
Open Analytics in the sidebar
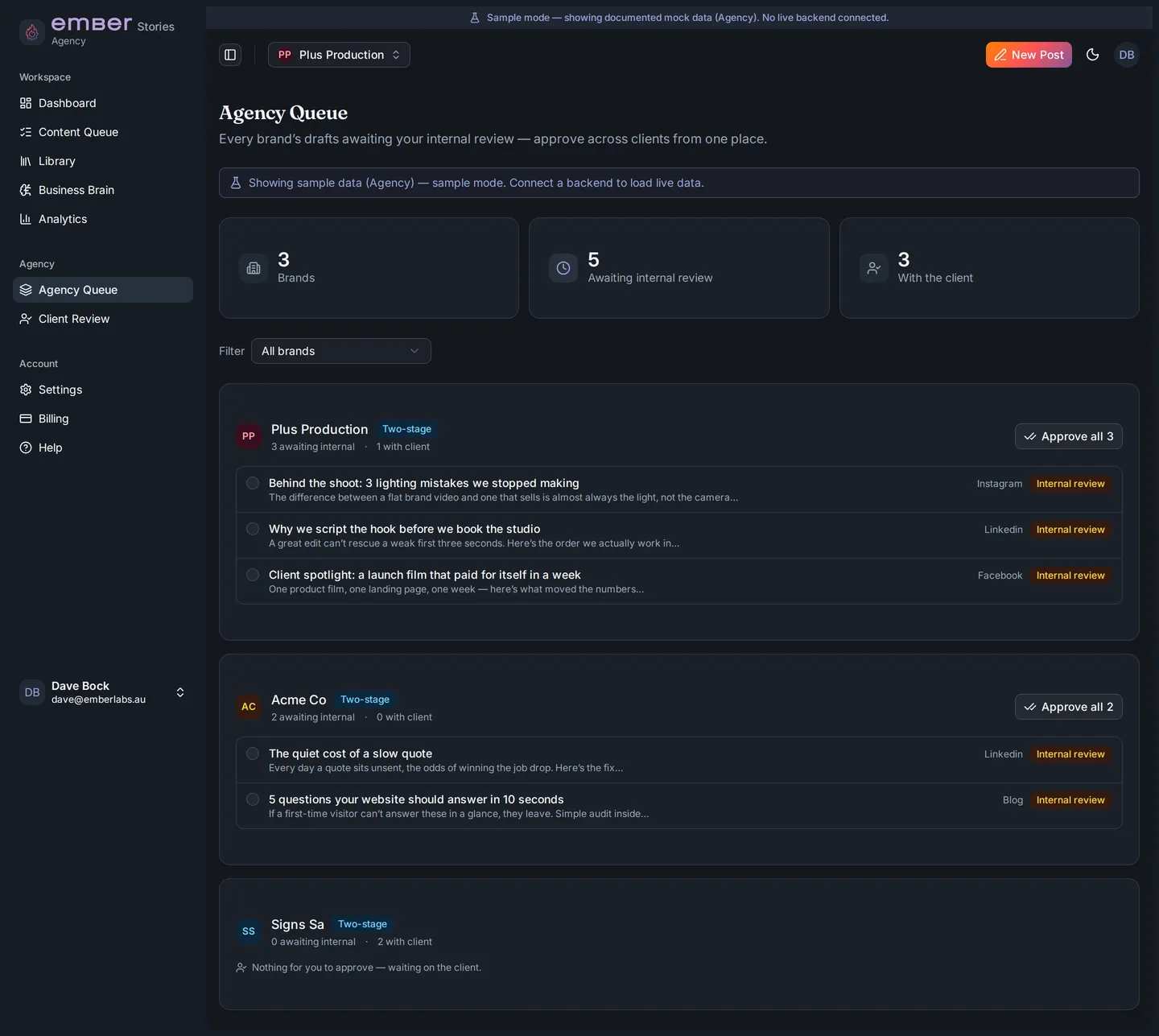(x=103, y=219)
